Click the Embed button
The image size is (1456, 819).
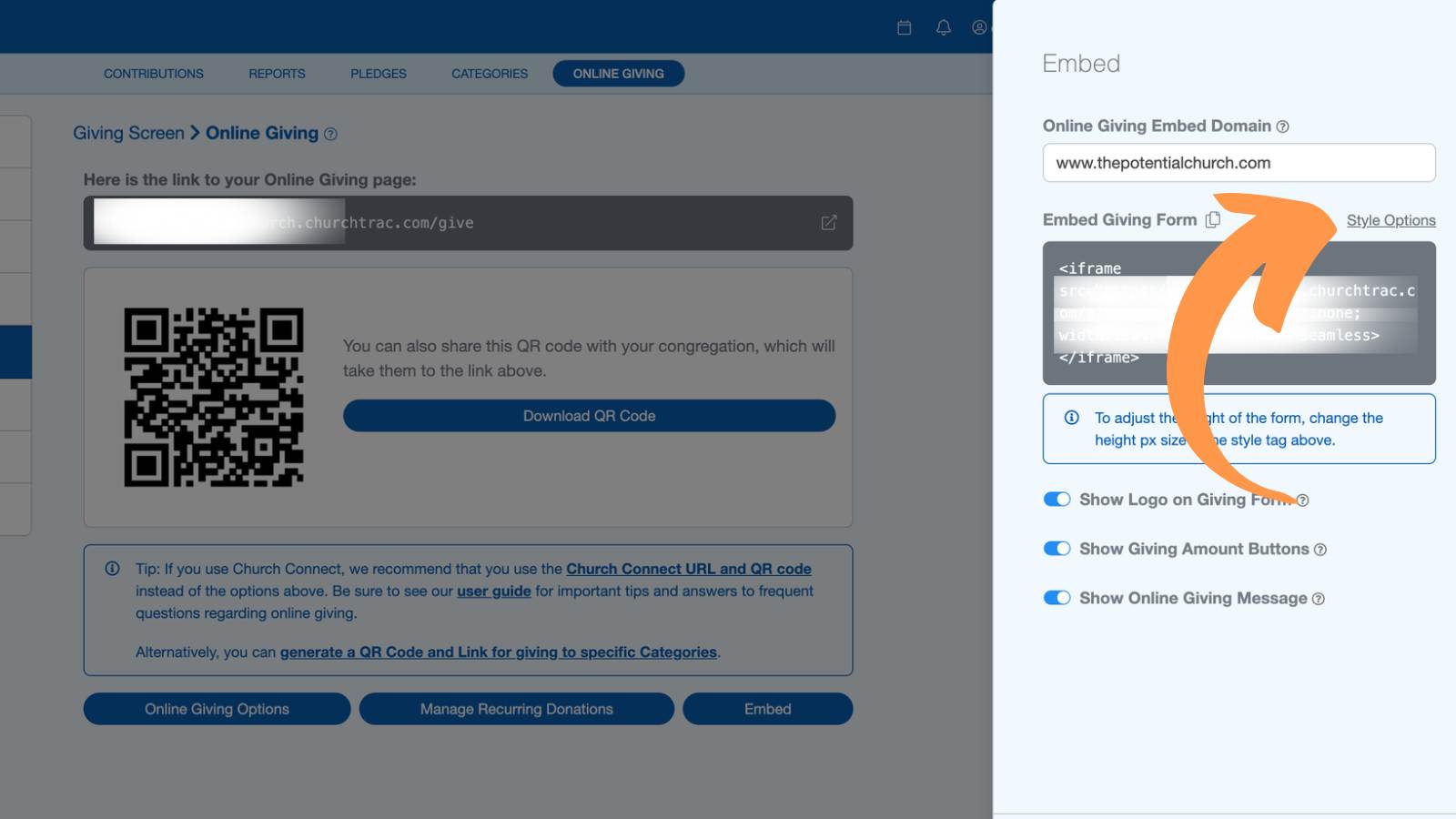pyautogui.click(x=768, y=709)
